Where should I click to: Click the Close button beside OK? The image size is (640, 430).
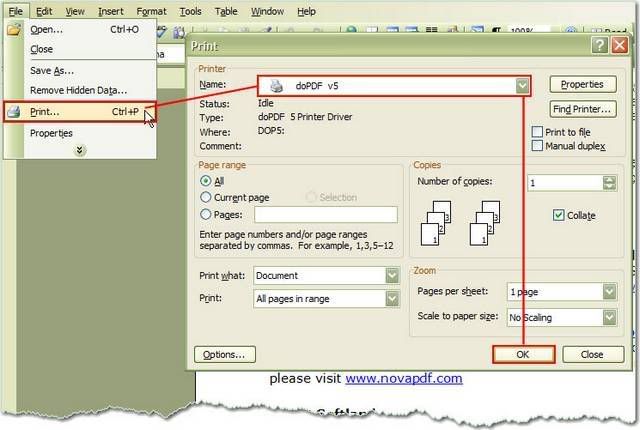[593, 355]
